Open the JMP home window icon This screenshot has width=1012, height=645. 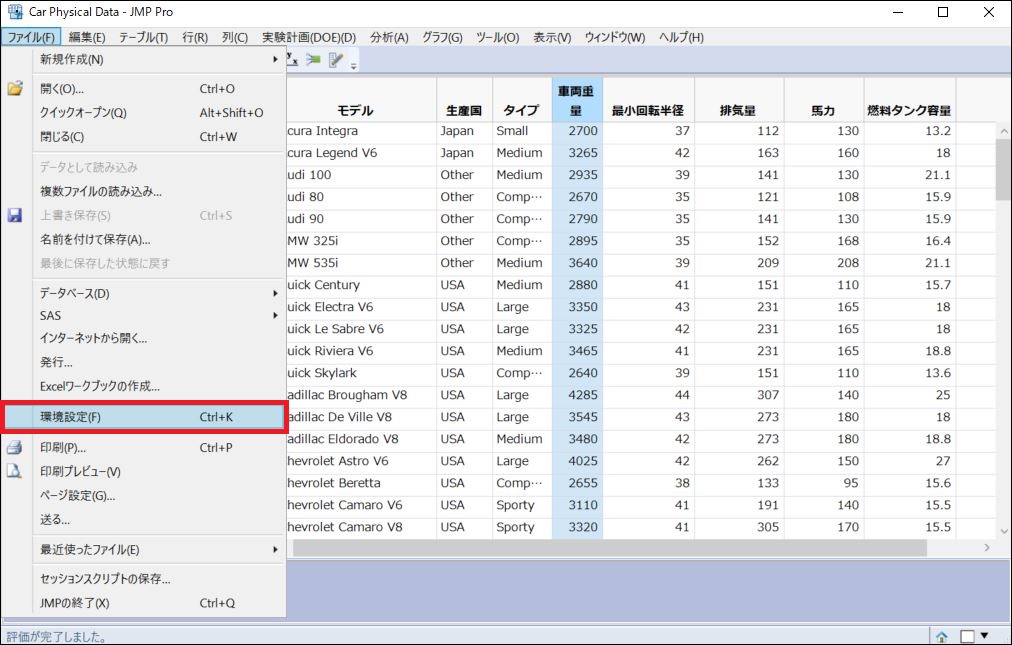(x=942, y=637)
